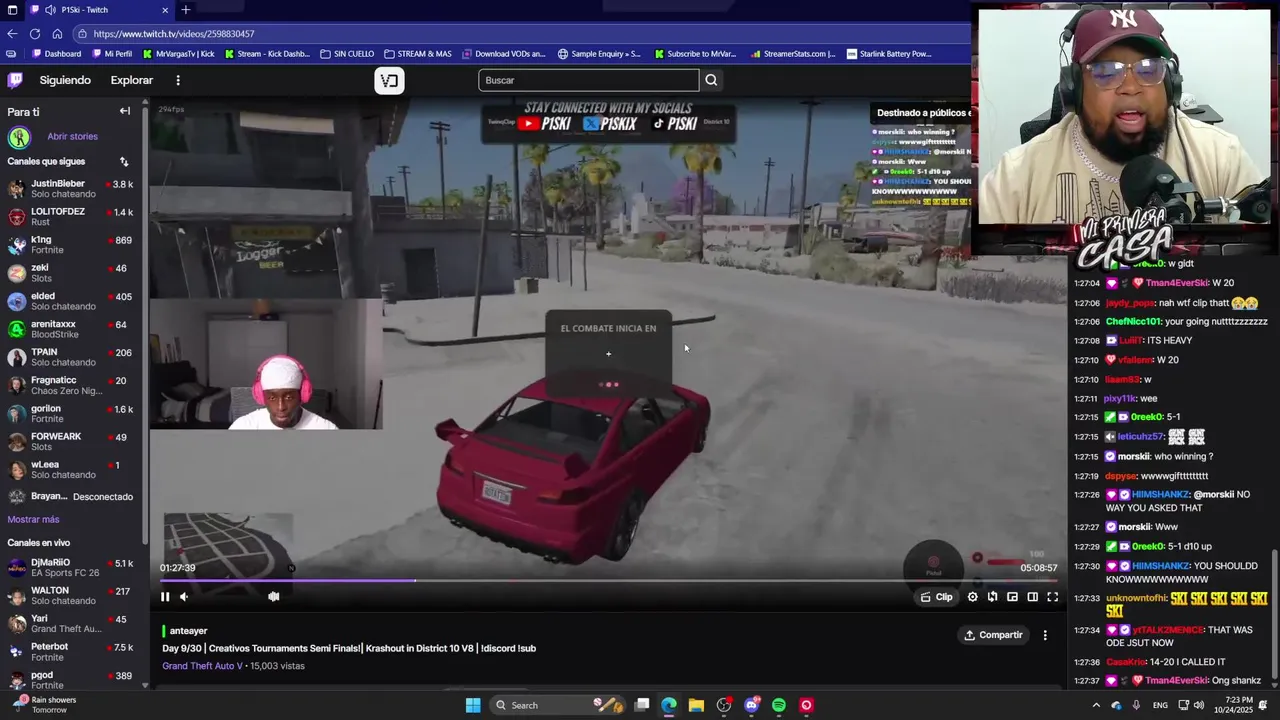Click the rotate icon beside the settings gear

tap(992, 597)
